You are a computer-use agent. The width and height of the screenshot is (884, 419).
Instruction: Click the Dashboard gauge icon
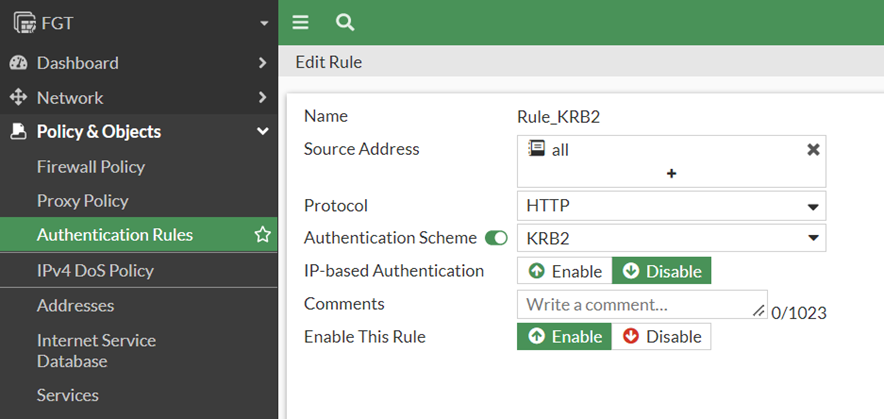click(x=18, y=63)
